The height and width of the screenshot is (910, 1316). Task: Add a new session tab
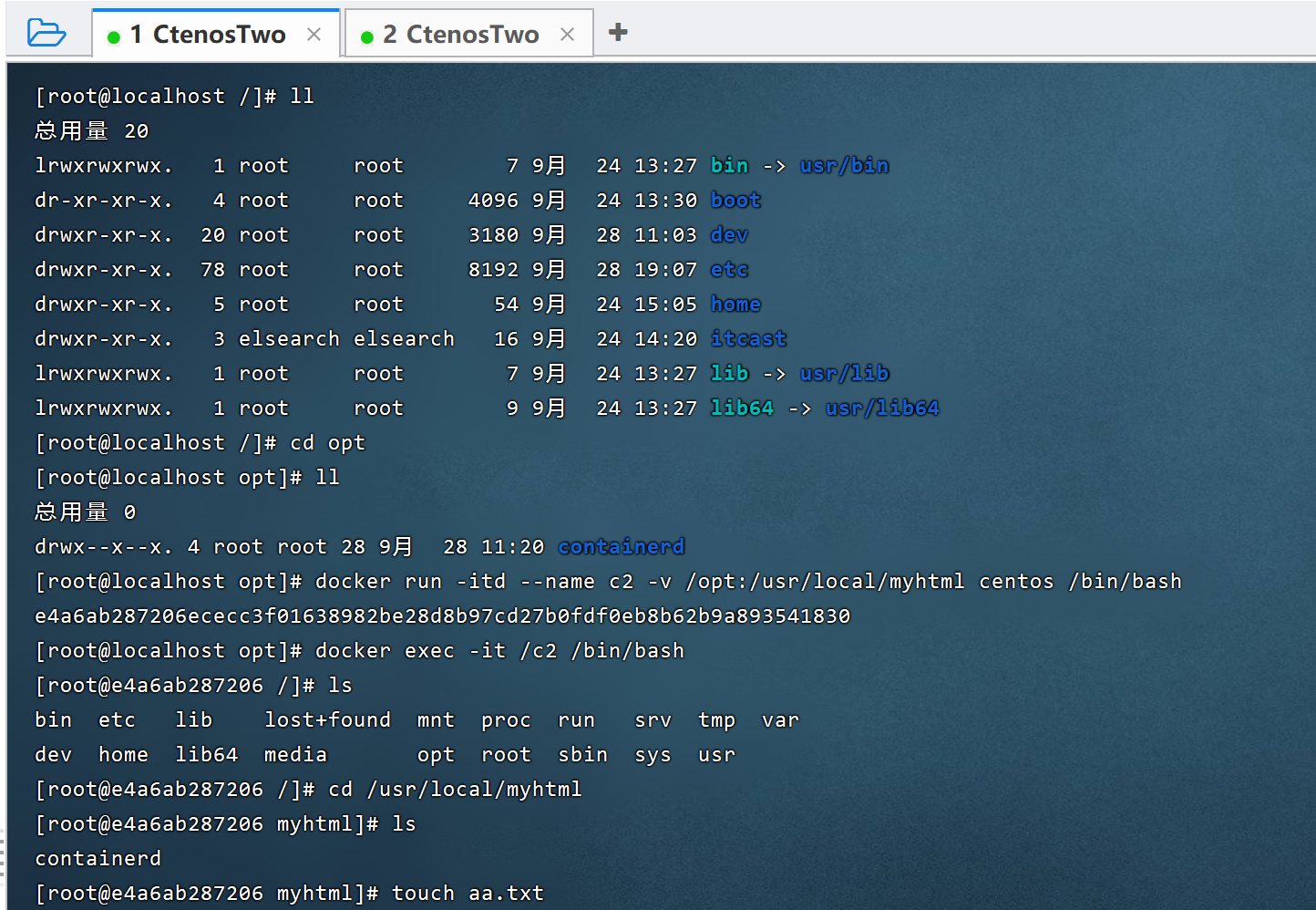coord(618,32)
